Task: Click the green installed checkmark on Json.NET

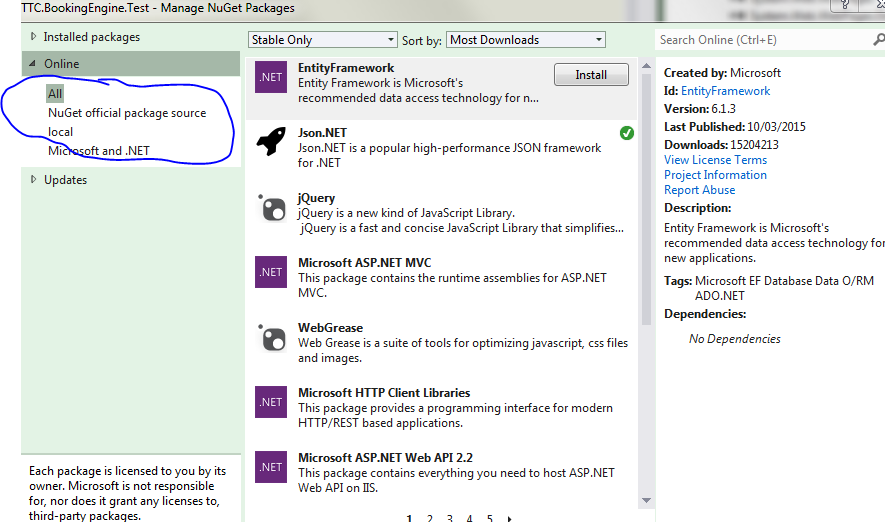Action: (x=626, y=133)
